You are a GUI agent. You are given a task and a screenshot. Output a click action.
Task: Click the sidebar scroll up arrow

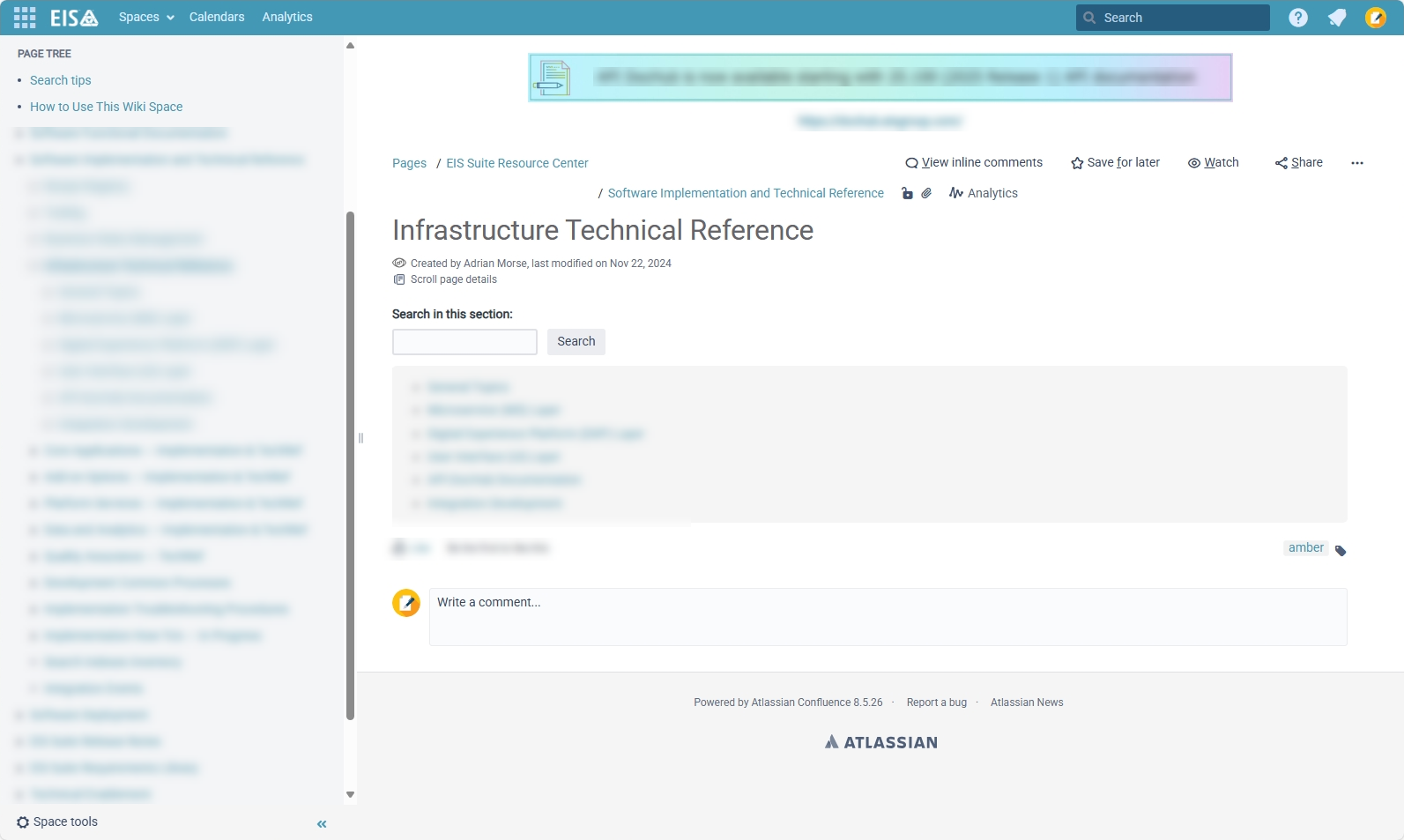(350, 46)
